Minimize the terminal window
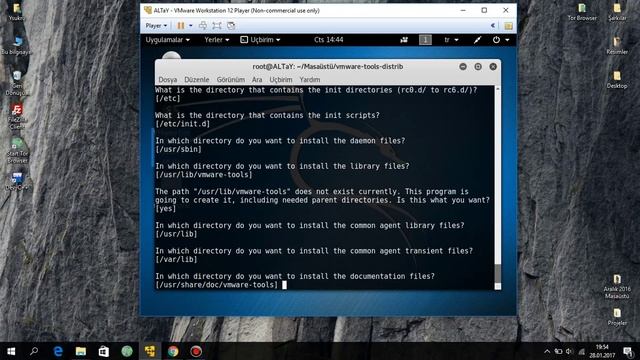The height and width of the screenshot is (360, 640). pos(463,67)
